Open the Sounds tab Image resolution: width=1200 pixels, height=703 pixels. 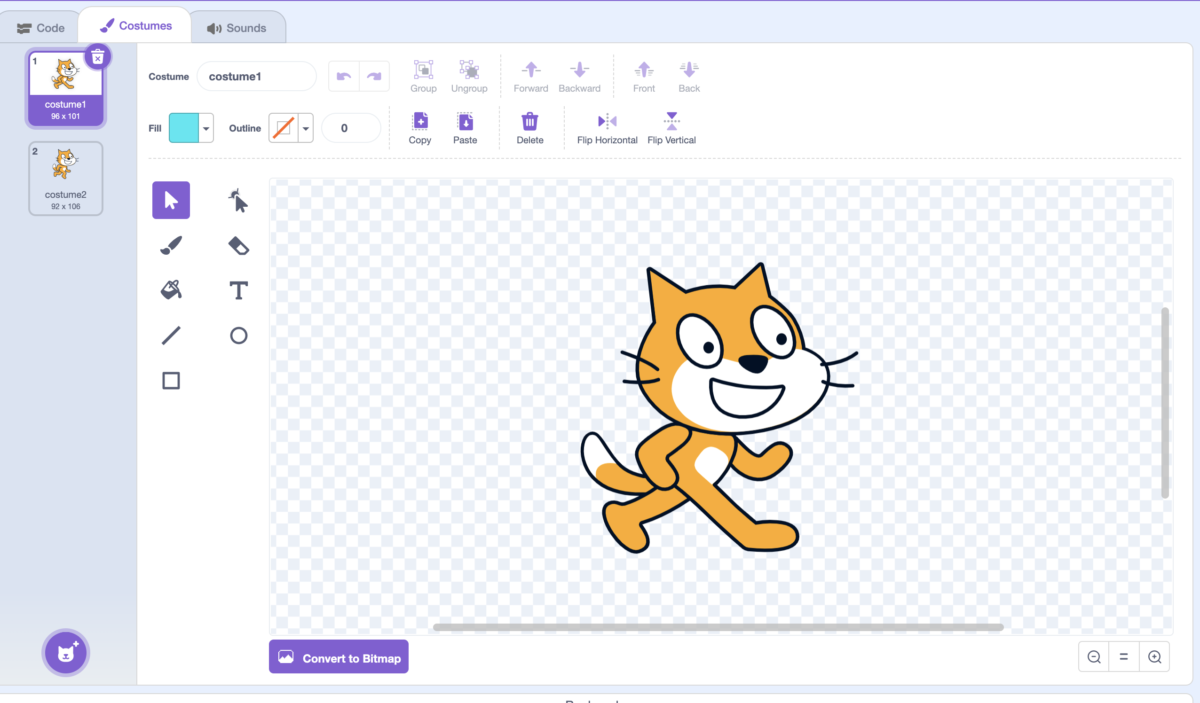(x=237, y=26)
